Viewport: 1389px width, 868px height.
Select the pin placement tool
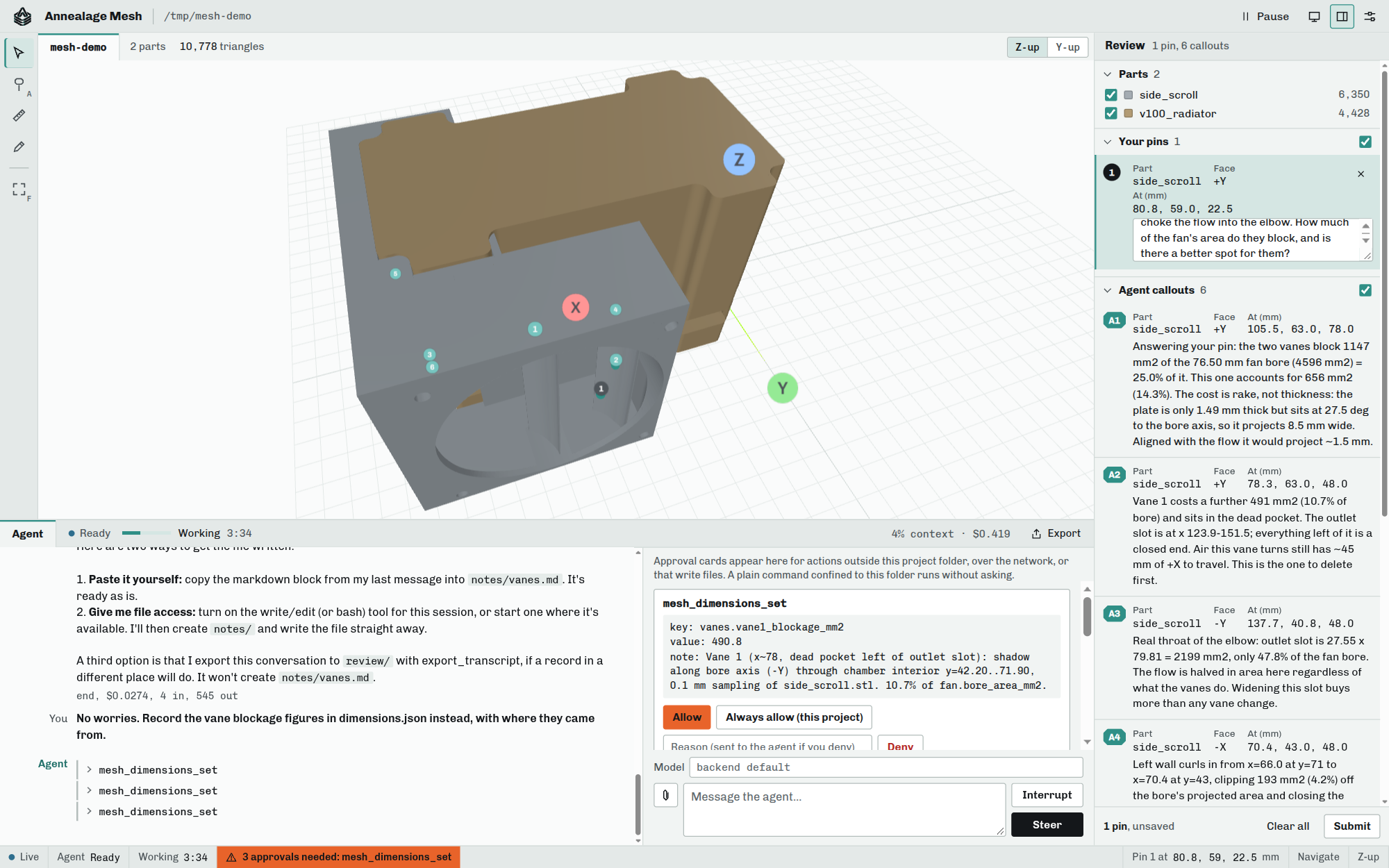pyautogui.click(x=19, y=84)
